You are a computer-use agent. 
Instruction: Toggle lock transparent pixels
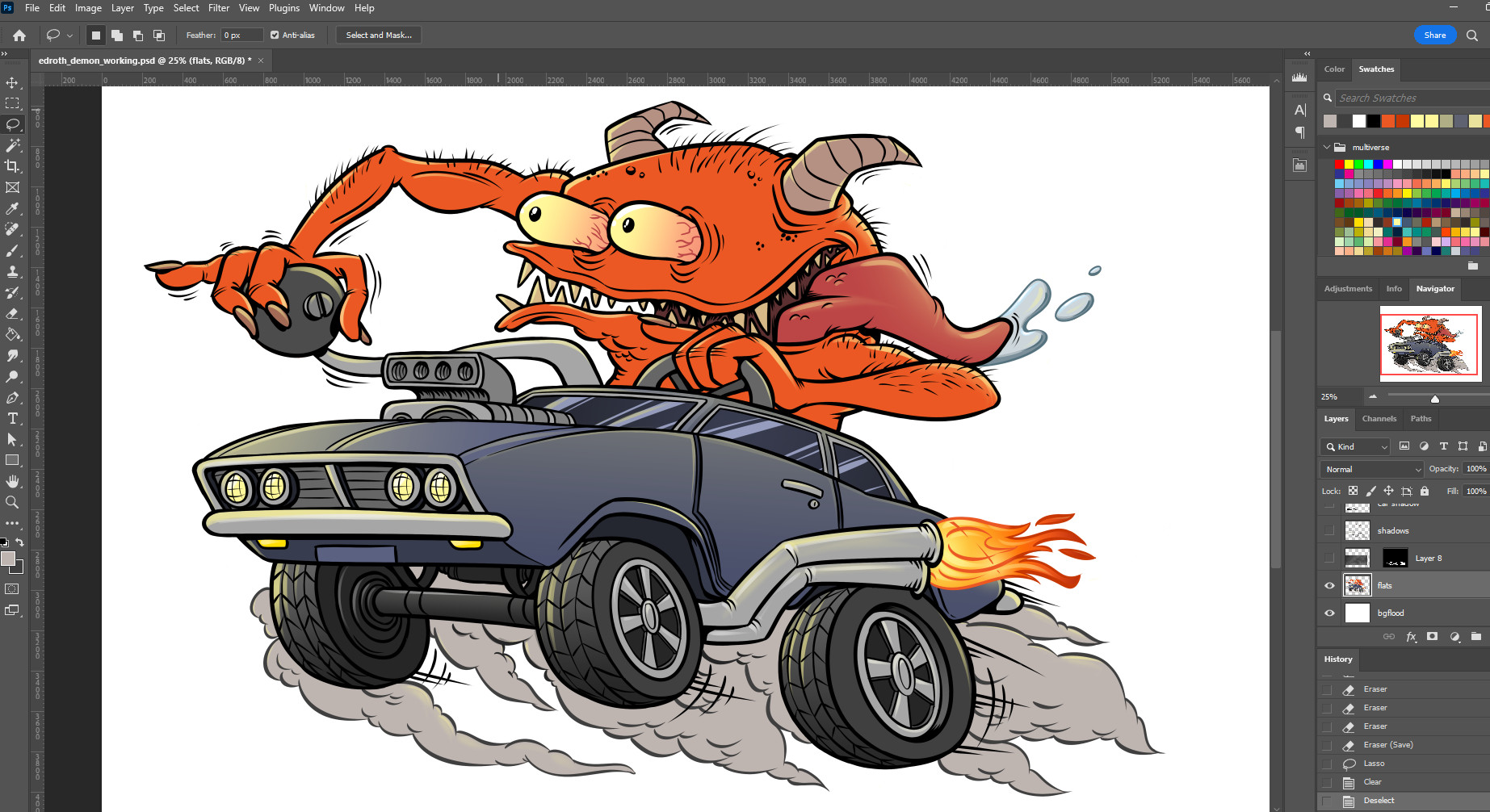tap(1354, 491)
